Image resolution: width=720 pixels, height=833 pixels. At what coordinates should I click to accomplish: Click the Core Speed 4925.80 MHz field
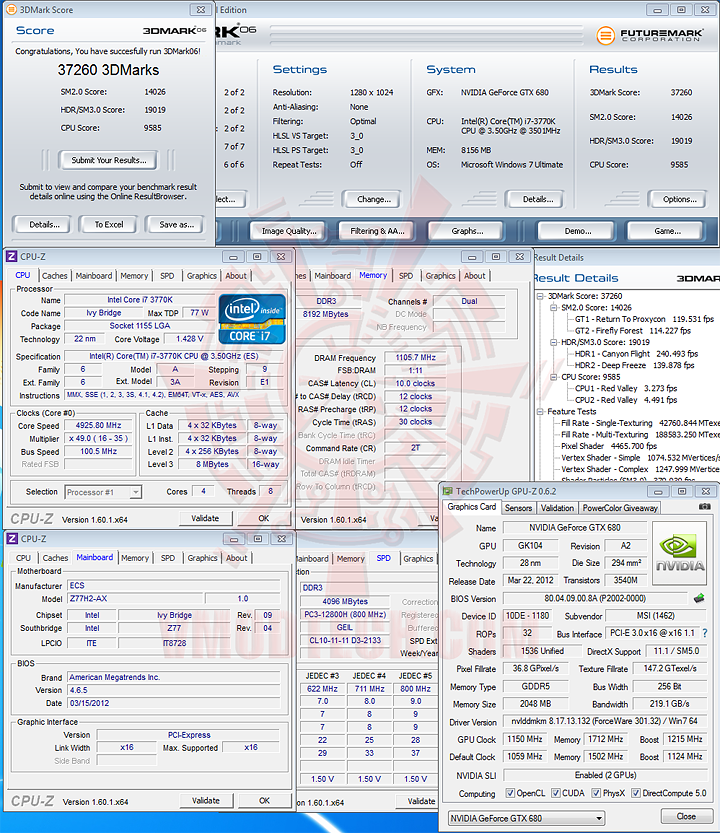[x=98, y=426]
